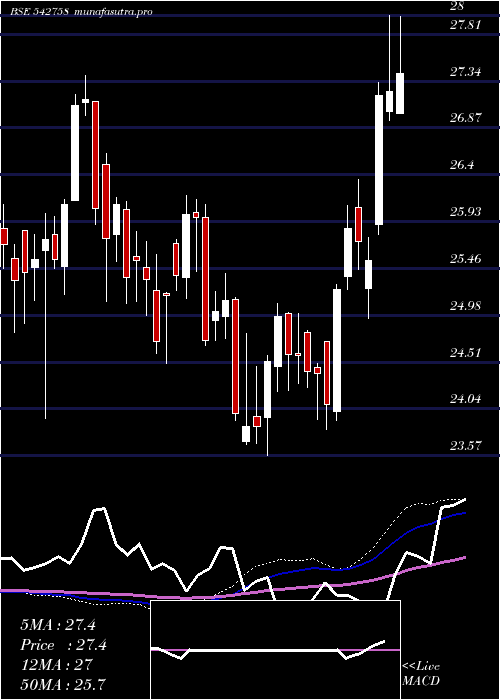Click the 50MA : 25.7 value
This screenshot has height=700, width=500.
[63, 684]
